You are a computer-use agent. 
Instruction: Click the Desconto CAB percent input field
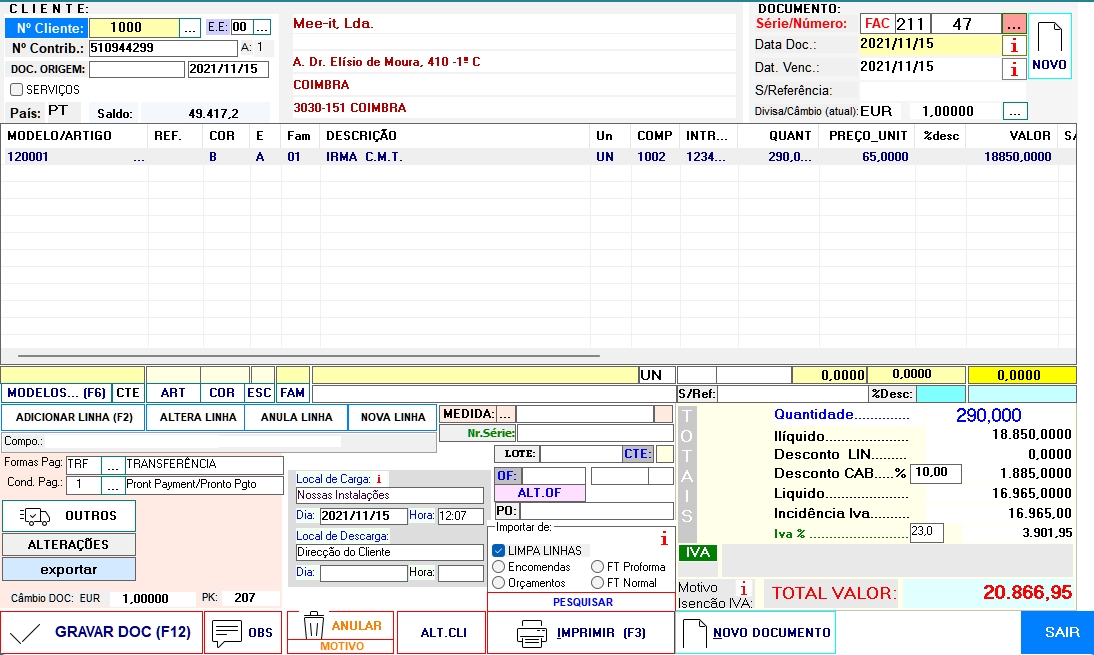tap(937, 473)
